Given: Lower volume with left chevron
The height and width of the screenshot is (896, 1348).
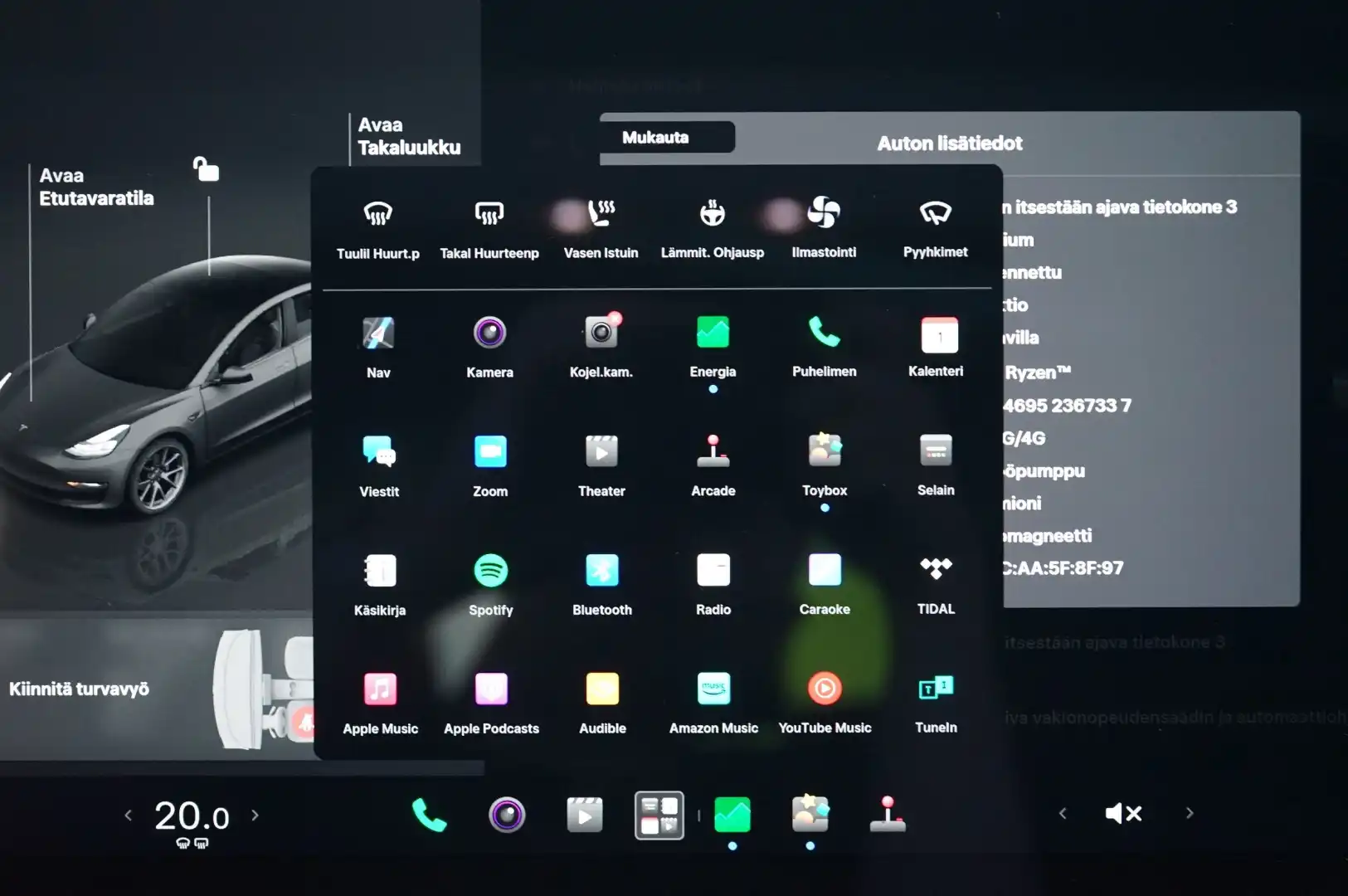Looking at the screenshot, I should pyautogui.click(x=1063, y=814).
